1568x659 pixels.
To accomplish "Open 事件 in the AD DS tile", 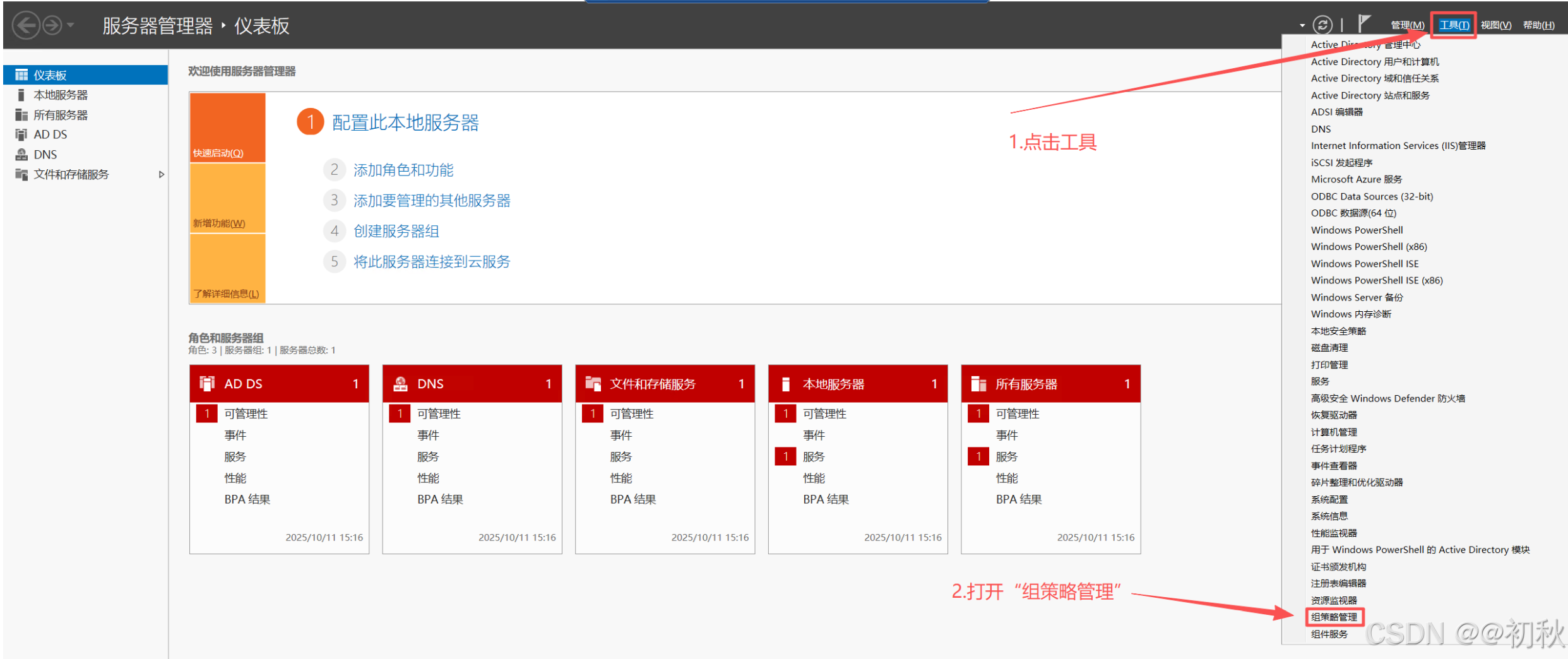I will 235,435.
